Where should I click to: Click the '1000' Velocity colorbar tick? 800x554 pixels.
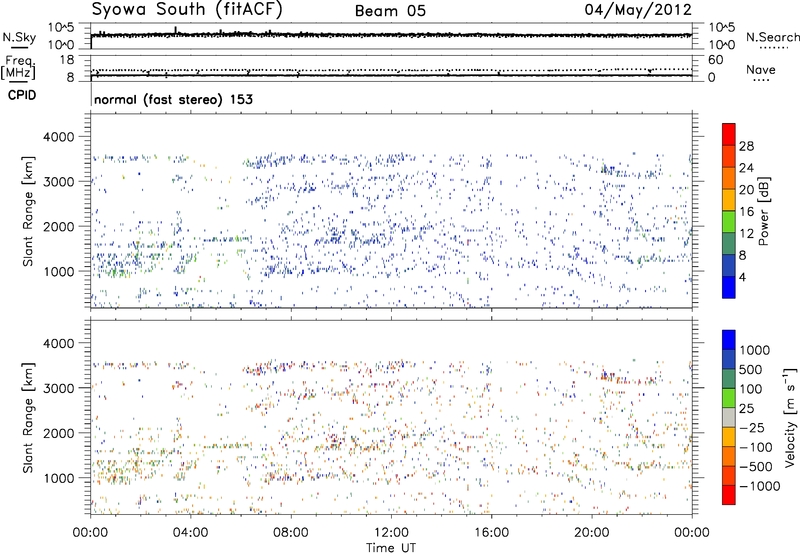[x=755, y=350]
